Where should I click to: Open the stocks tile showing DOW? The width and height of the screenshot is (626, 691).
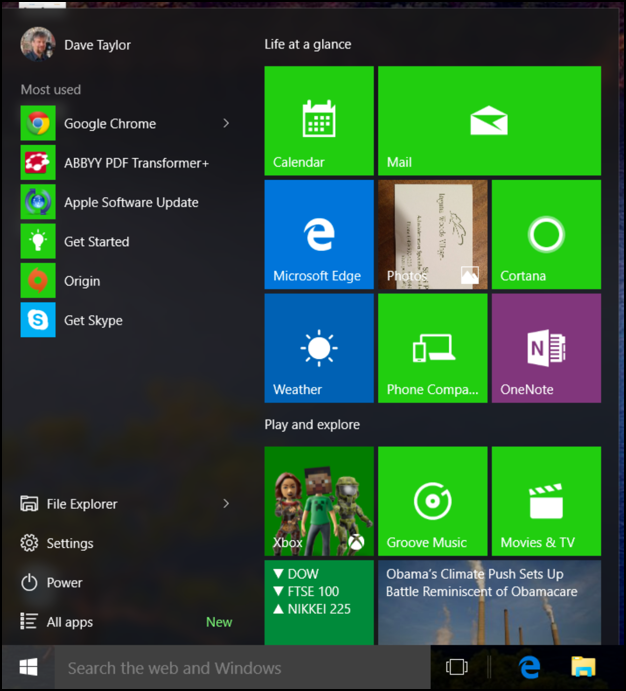(x=319, y=602)
